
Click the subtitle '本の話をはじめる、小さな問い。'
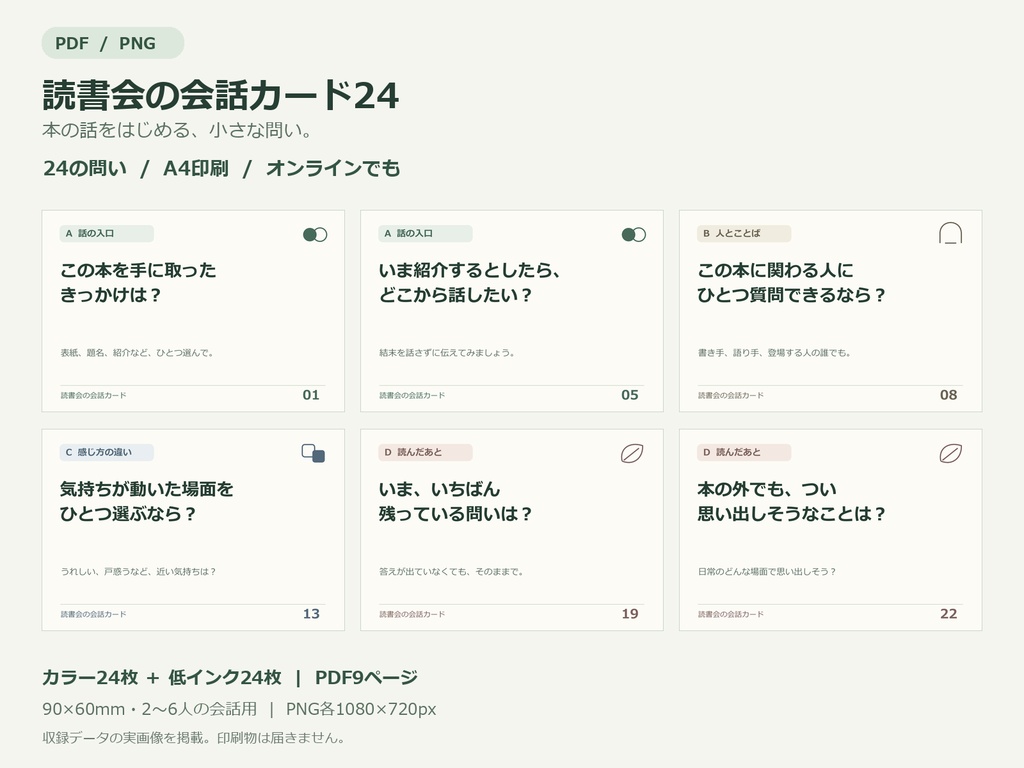pyautogui.click(x=177, y=131)
